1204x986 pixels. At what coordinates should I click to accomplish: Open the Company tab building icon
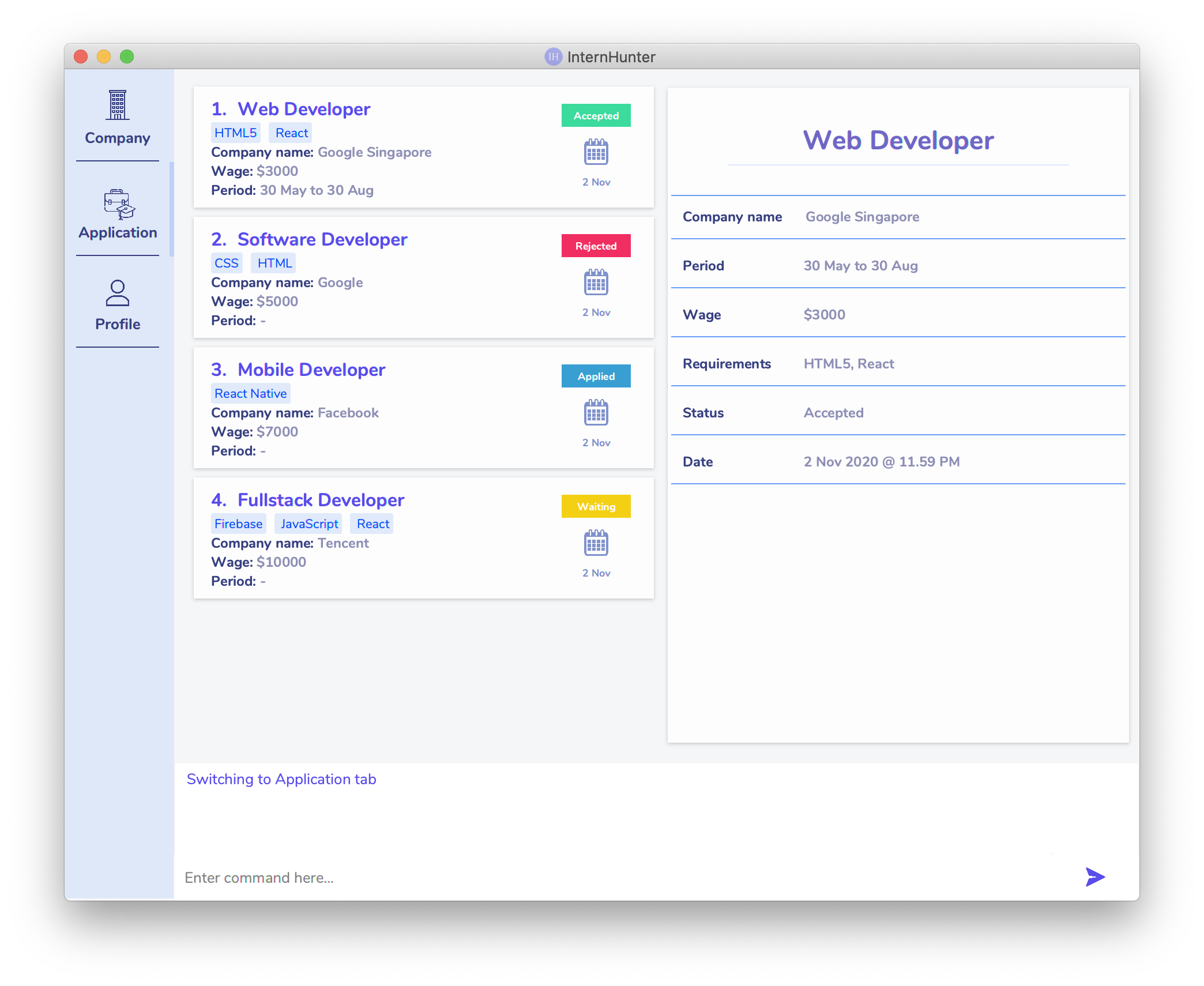118,105
